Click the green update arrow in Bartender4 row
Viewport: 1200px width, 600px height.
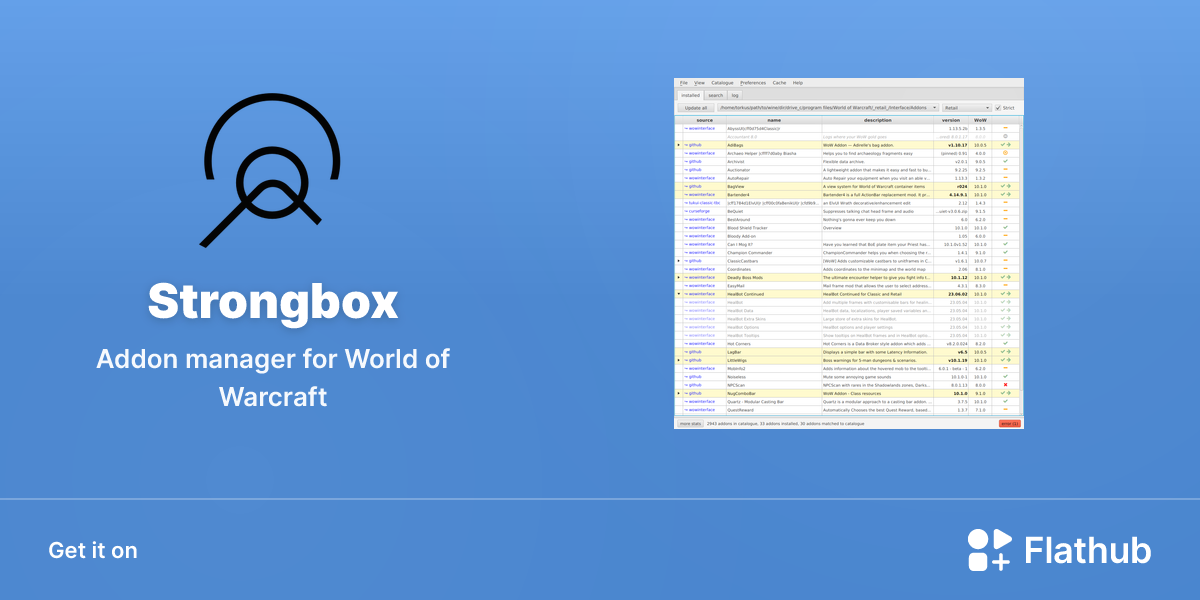pyautogui.click(x=1009, y=194)
